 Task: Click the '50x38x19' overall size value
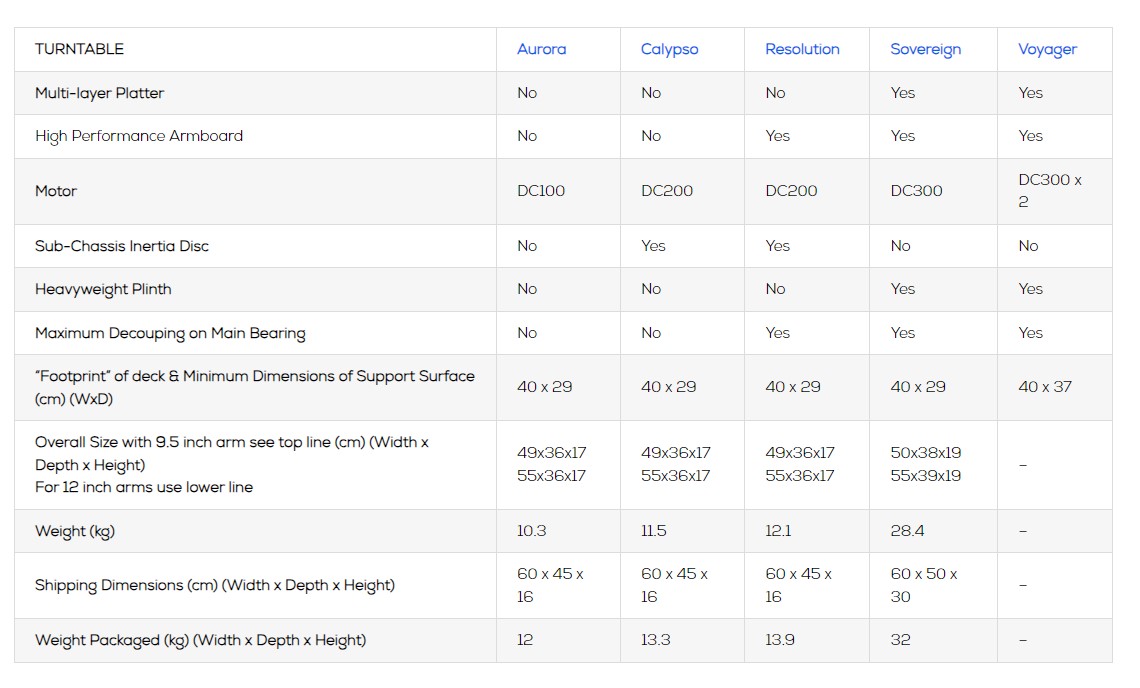click(926, 453)
